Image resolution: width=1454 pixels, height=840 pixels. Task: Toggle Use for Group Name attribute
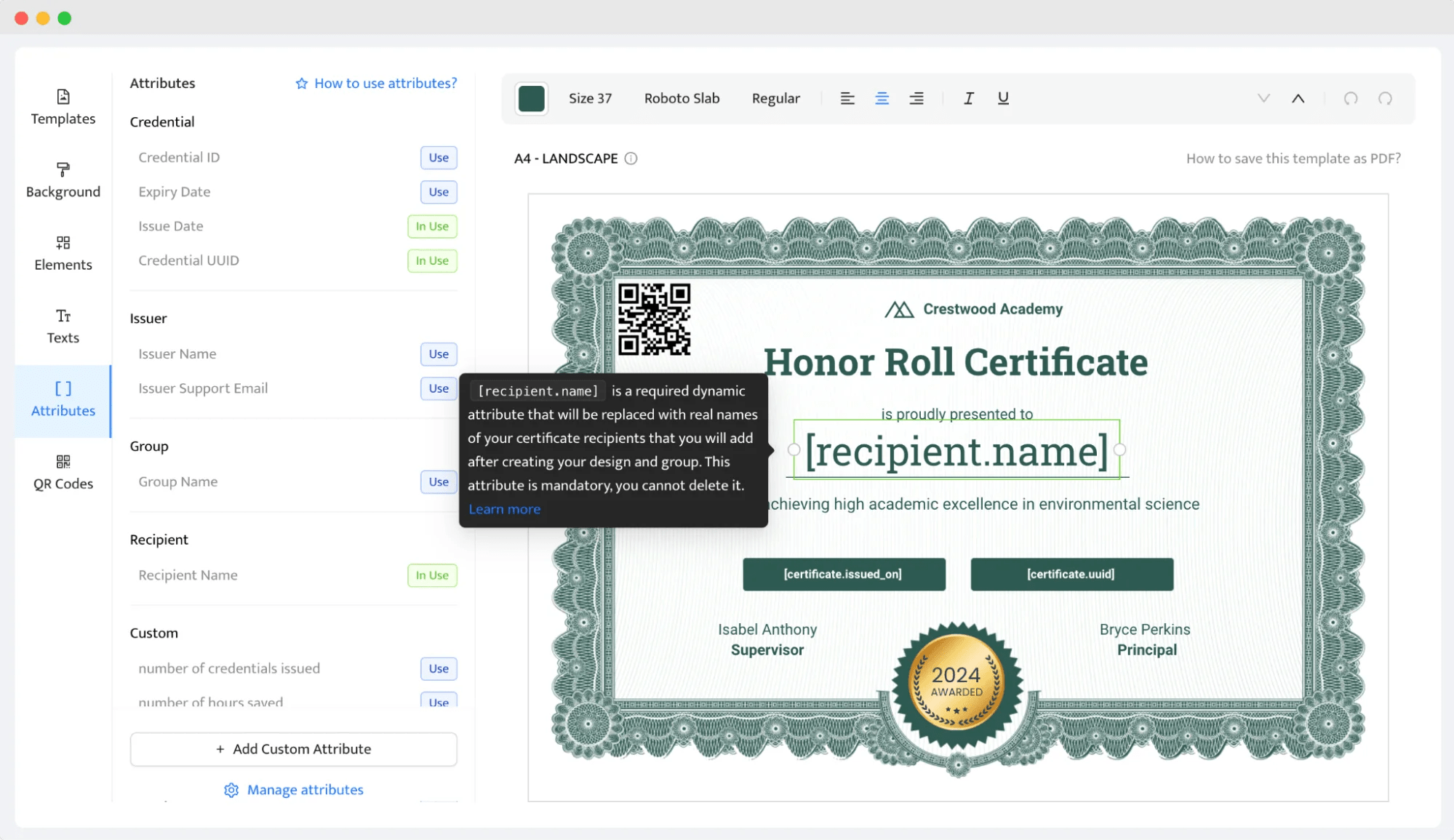click(x=438, y=482)
